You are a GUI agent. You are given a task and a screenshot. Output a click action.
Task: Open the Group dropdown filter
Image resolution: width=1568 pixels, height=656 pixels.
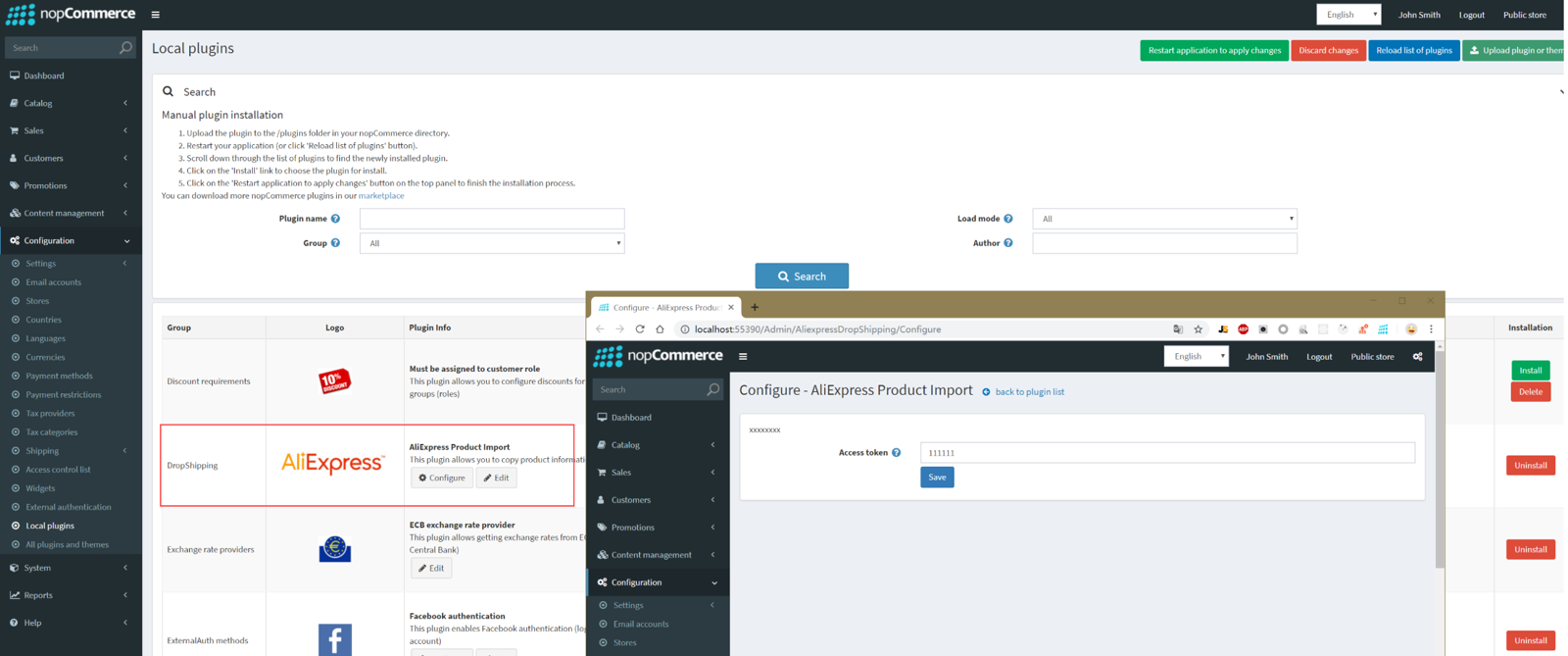pyautogui.click(x=492, y=243)
